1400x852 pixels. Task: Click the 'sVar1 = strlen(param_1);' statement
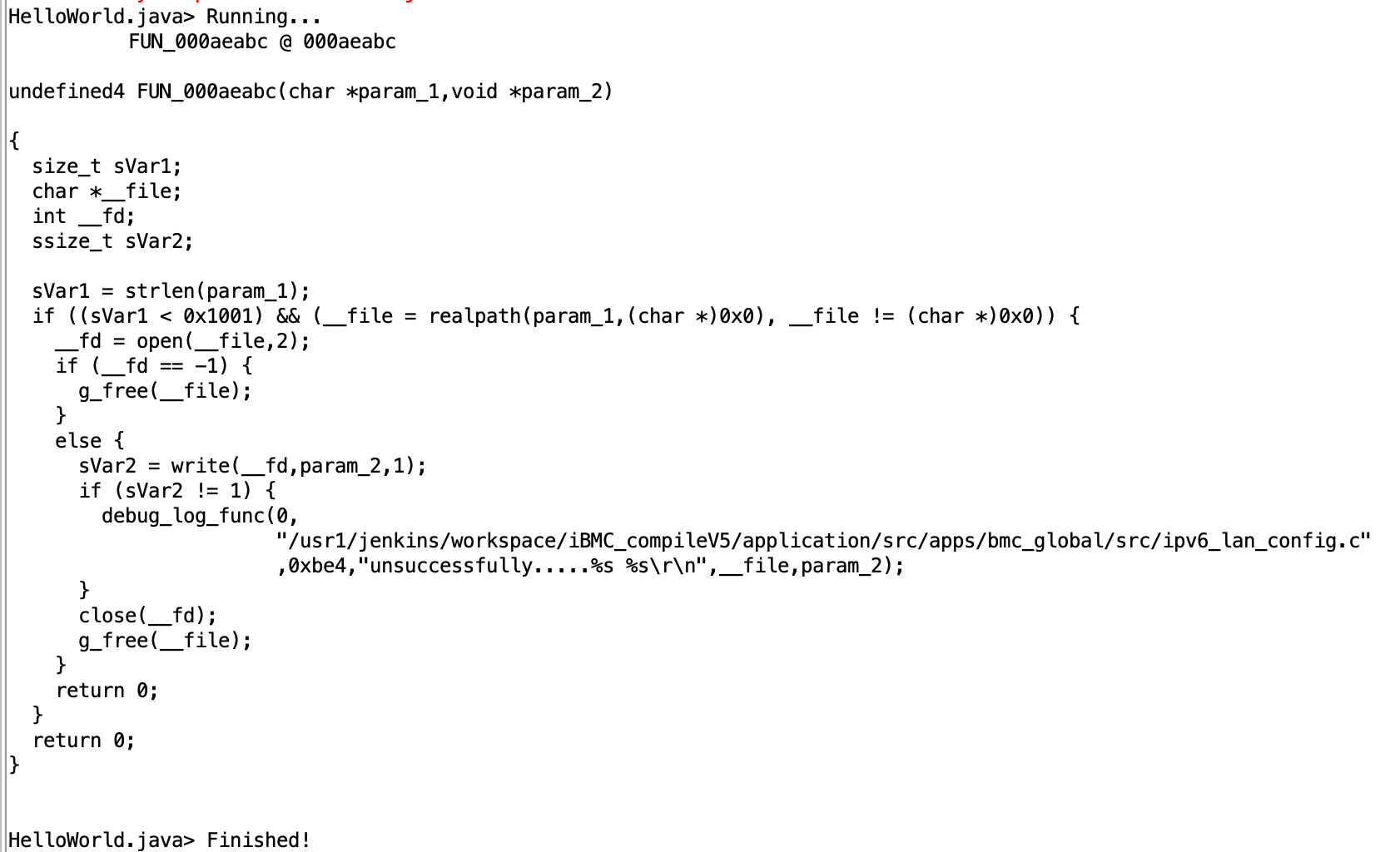click(x=171, y=291)
